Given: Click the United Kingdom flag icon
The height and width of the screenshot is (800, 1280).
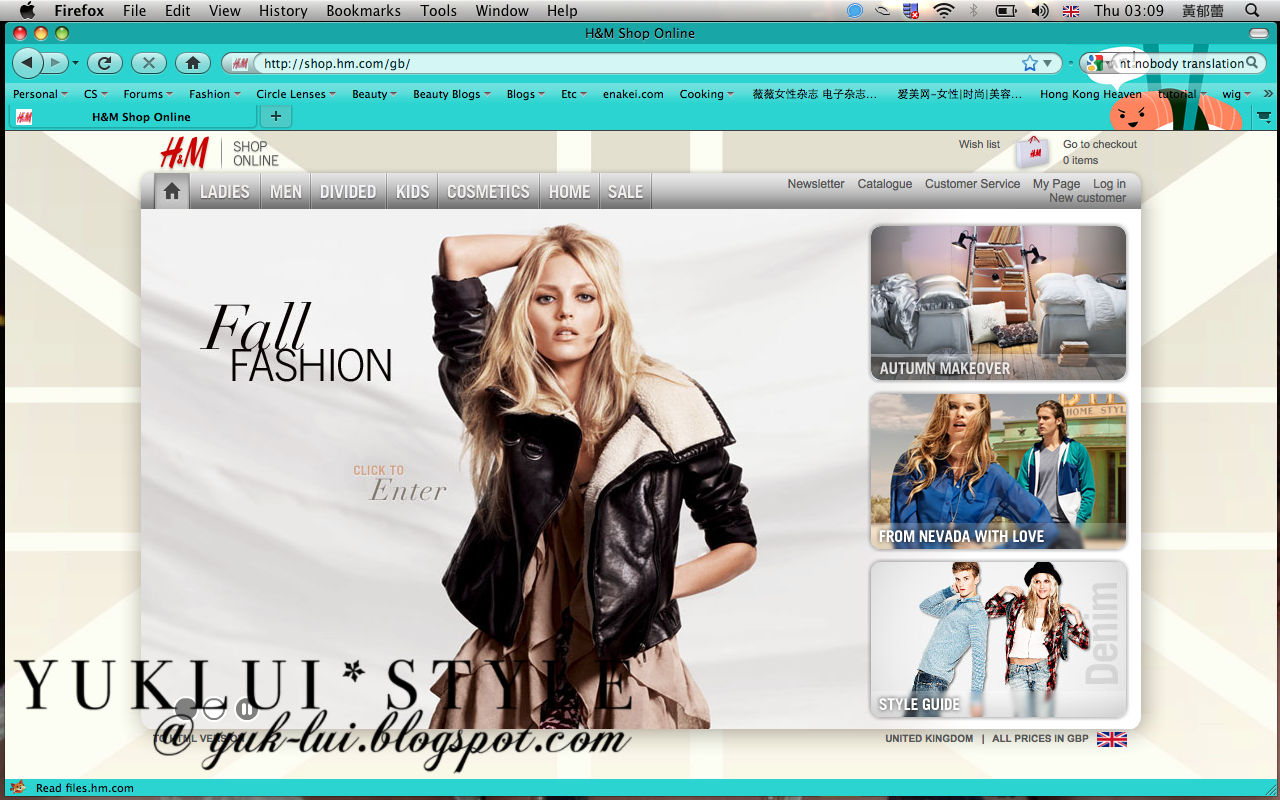Looking at the screenshot, I should (1112, 739).
